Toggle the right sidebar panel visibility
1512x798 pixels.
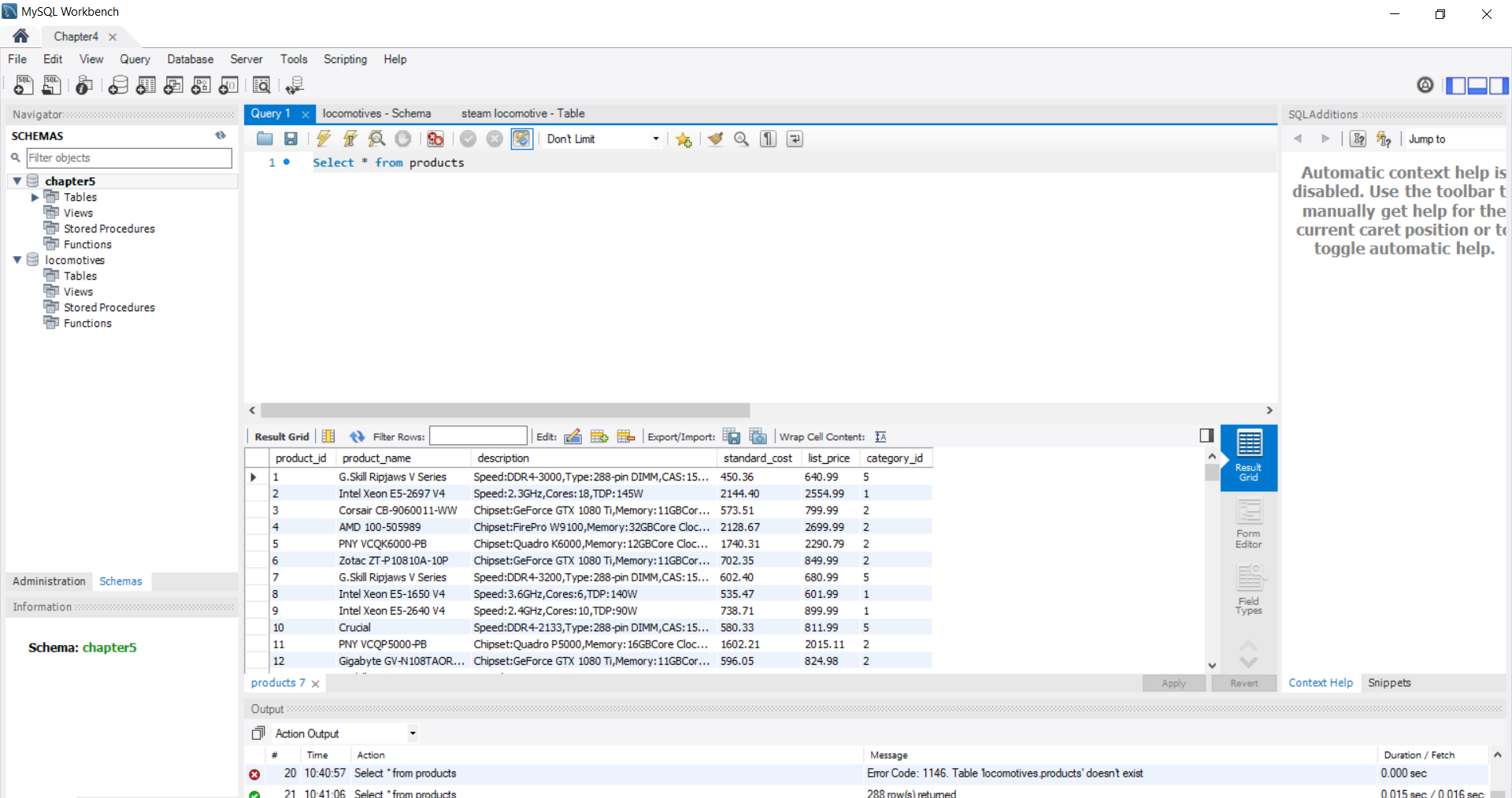[x=1499, y=85]
